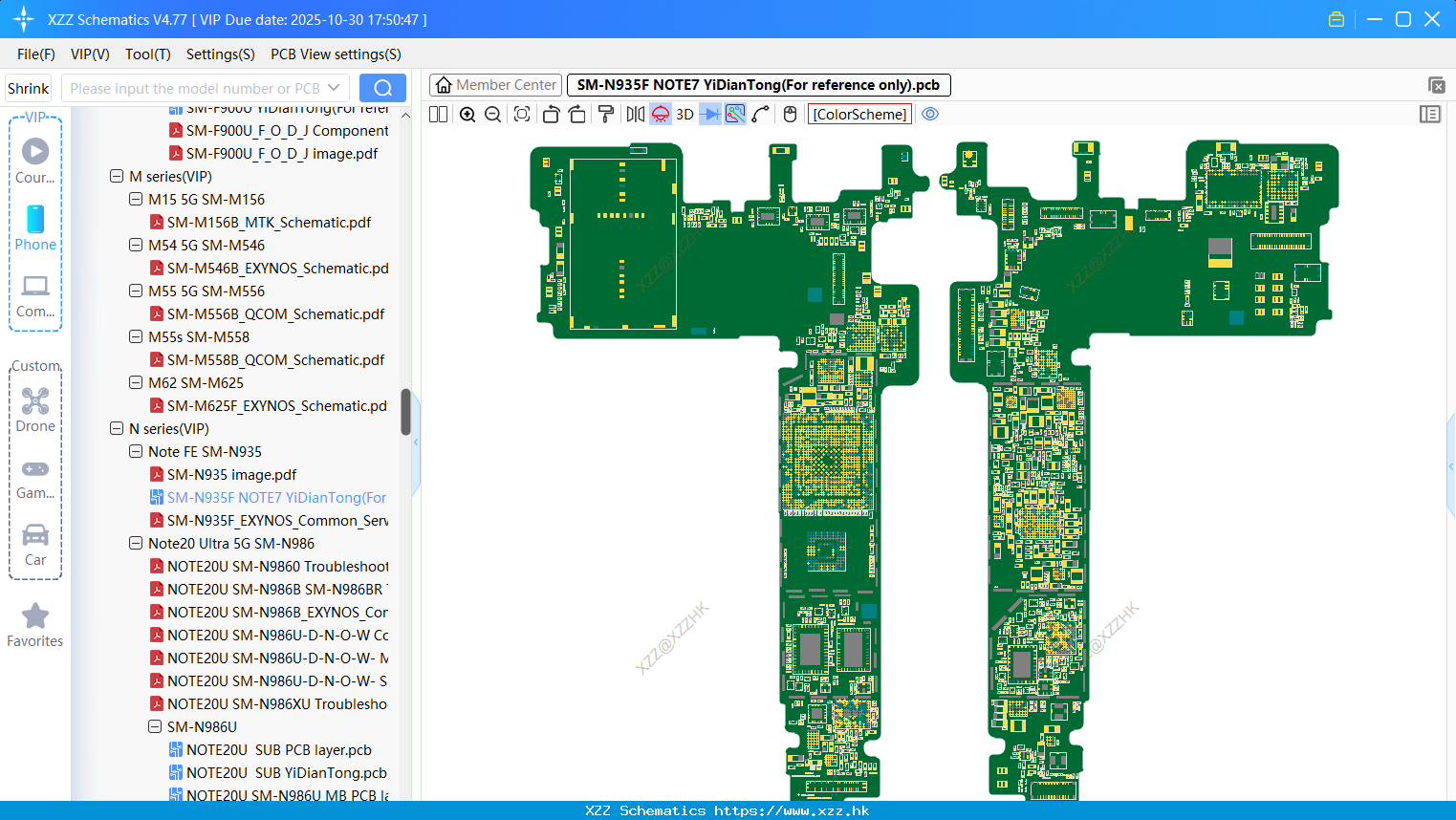The image size is (1456, 820).
Task: Click the yellow briefcase icon in the title bar
Action: (x=1336, y=19)
